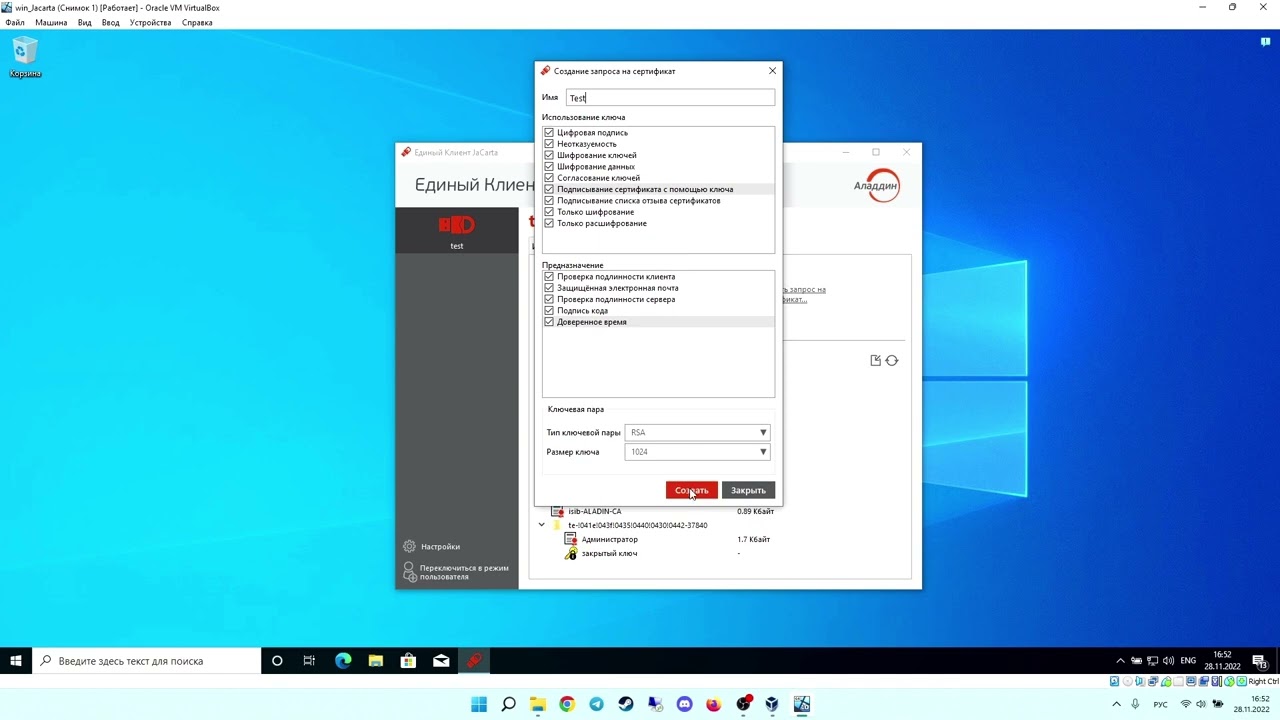Click РУС language indicator in host tray
Screen dimensions: 1280x720
(x=1160, y=704)
